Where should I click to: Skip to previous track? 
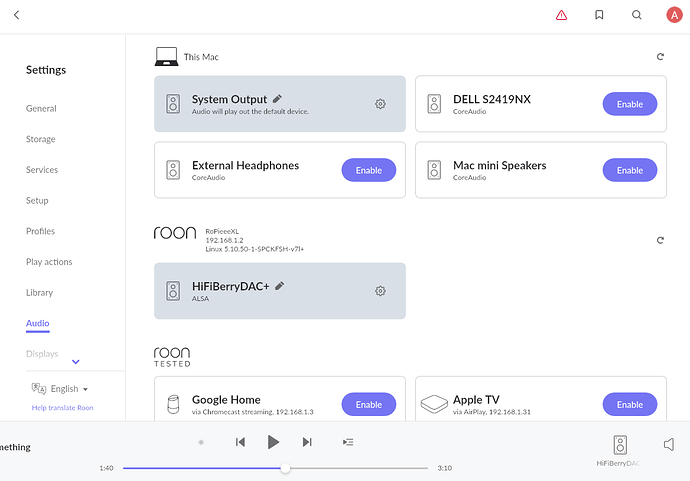click(x=240, y=442)
